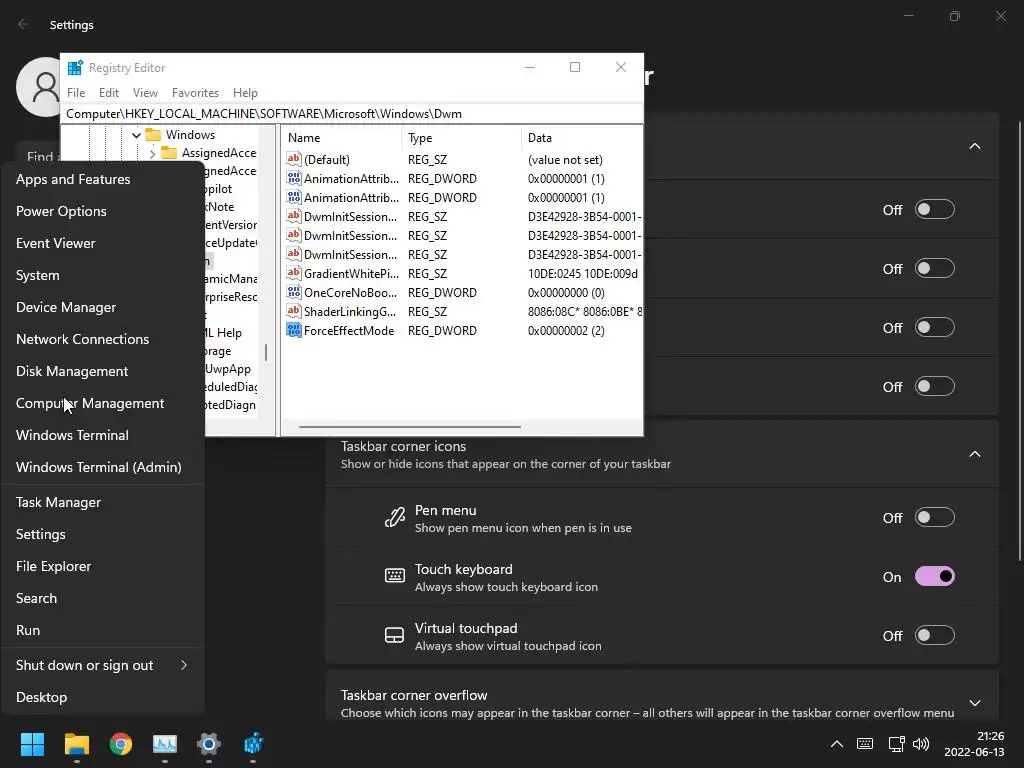1024x768 pixels.
Task: Click the Settings window vertical scrollbar
Action: point(1019,340)
